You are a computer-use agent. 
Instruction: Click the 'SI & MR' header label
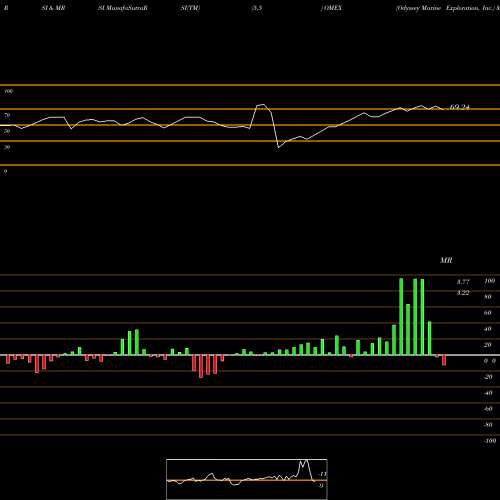point(53,8)
